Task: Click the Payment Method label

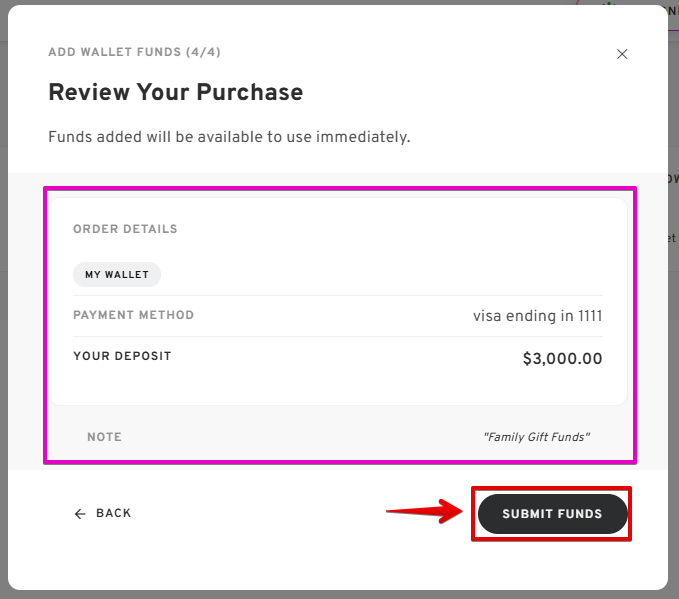Action: point(133,315)
